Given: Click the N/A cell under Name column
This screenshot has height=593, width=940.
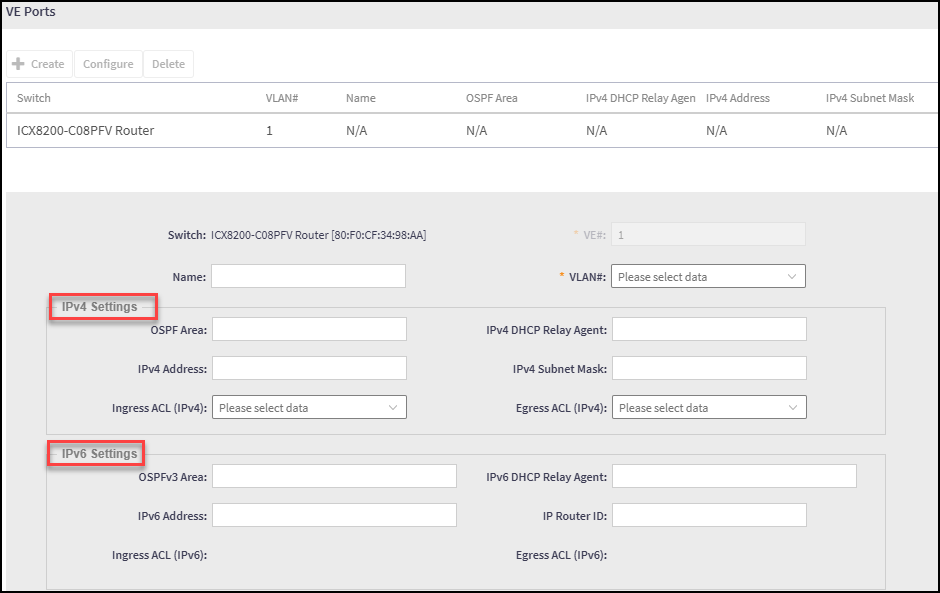Looking at the screenshot, I should (357, 130).
